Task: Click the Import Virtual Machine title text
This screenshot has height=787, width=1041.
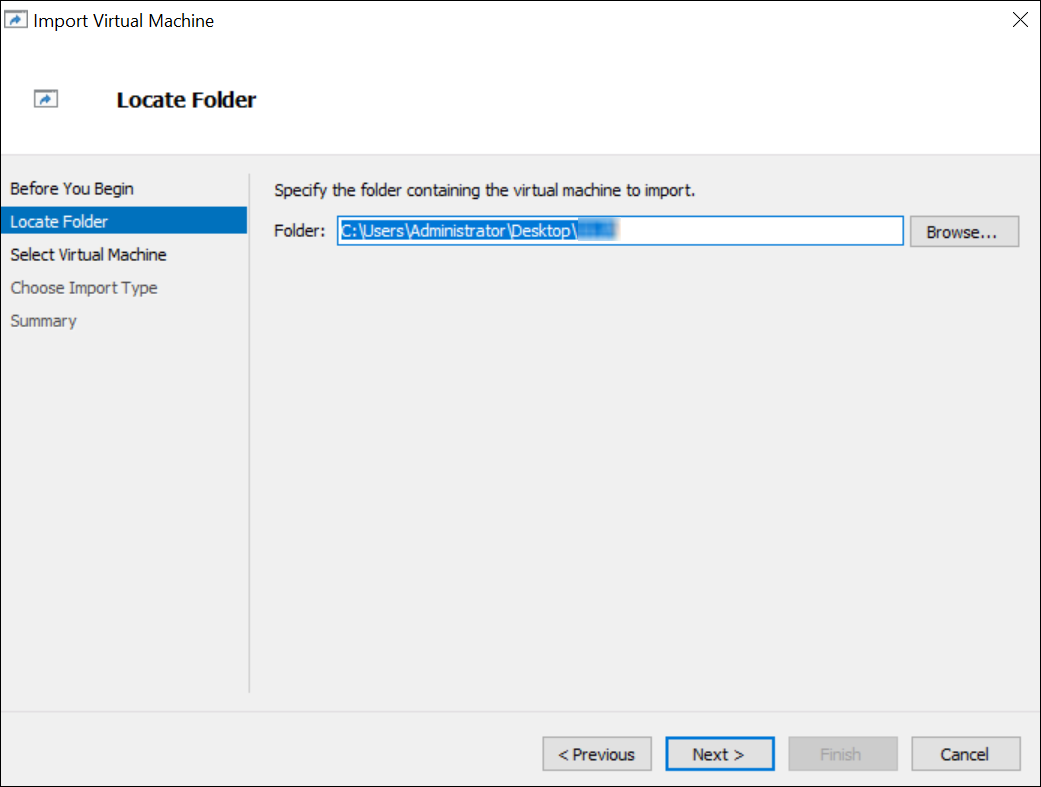Action: 124,20
